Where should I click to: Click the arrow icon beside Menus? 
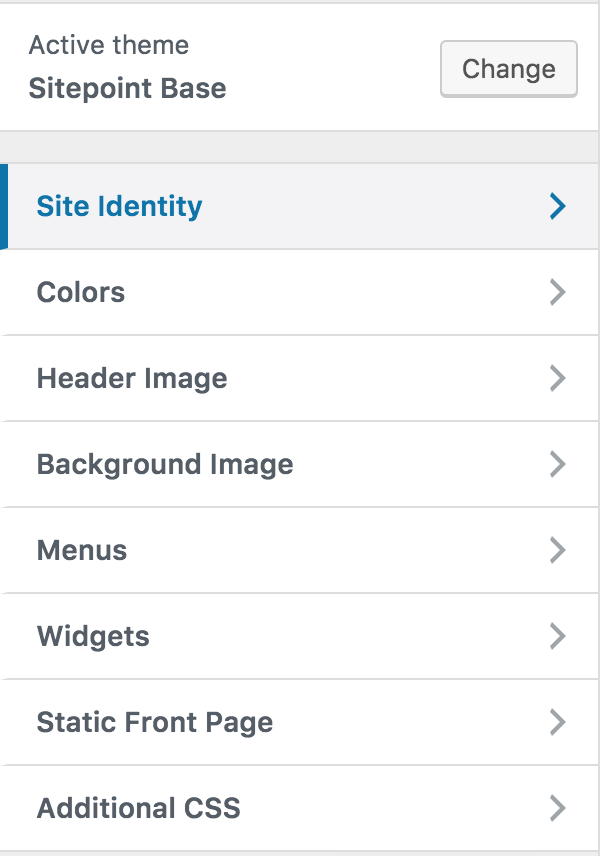557,551
